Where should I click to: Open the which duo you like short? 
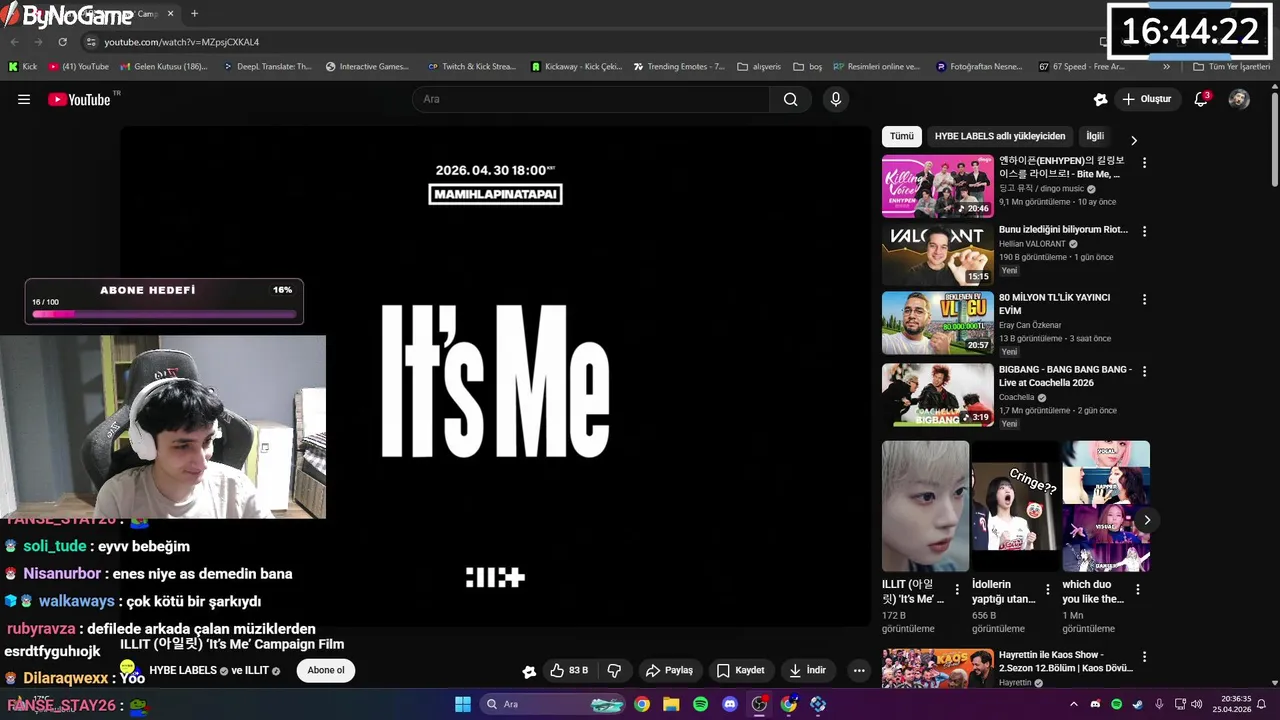[1106, 507]
